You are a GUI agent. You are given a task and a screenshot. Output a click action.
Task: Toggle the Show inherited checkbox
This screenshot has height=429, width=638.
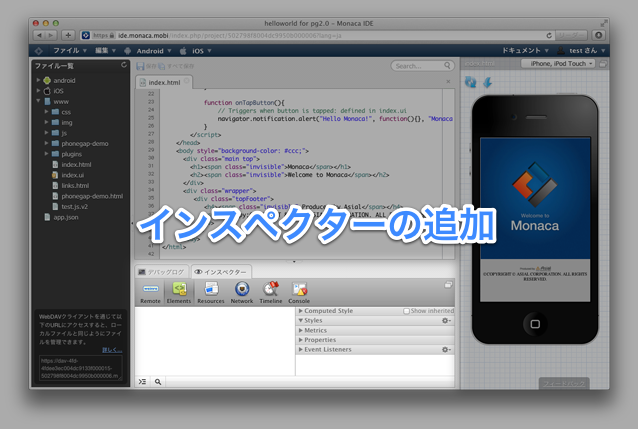click(x=407, y=311)
